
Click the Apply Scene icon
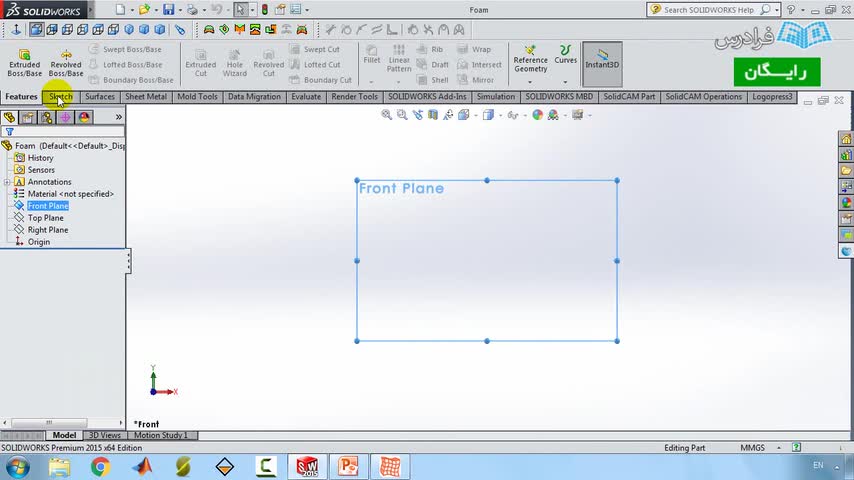pyautogui.click(x=553, y=115)
